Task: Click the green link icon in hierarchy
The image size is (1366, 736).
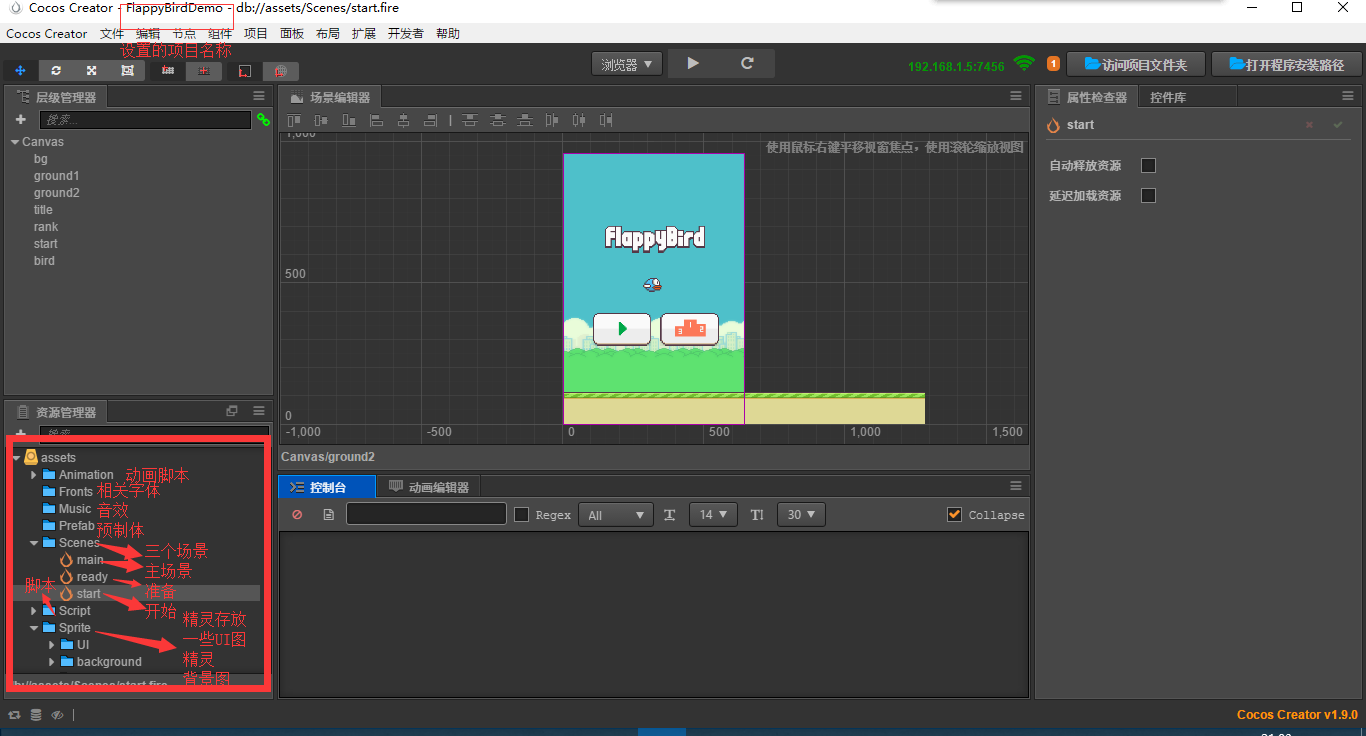Action: point(263,119)
